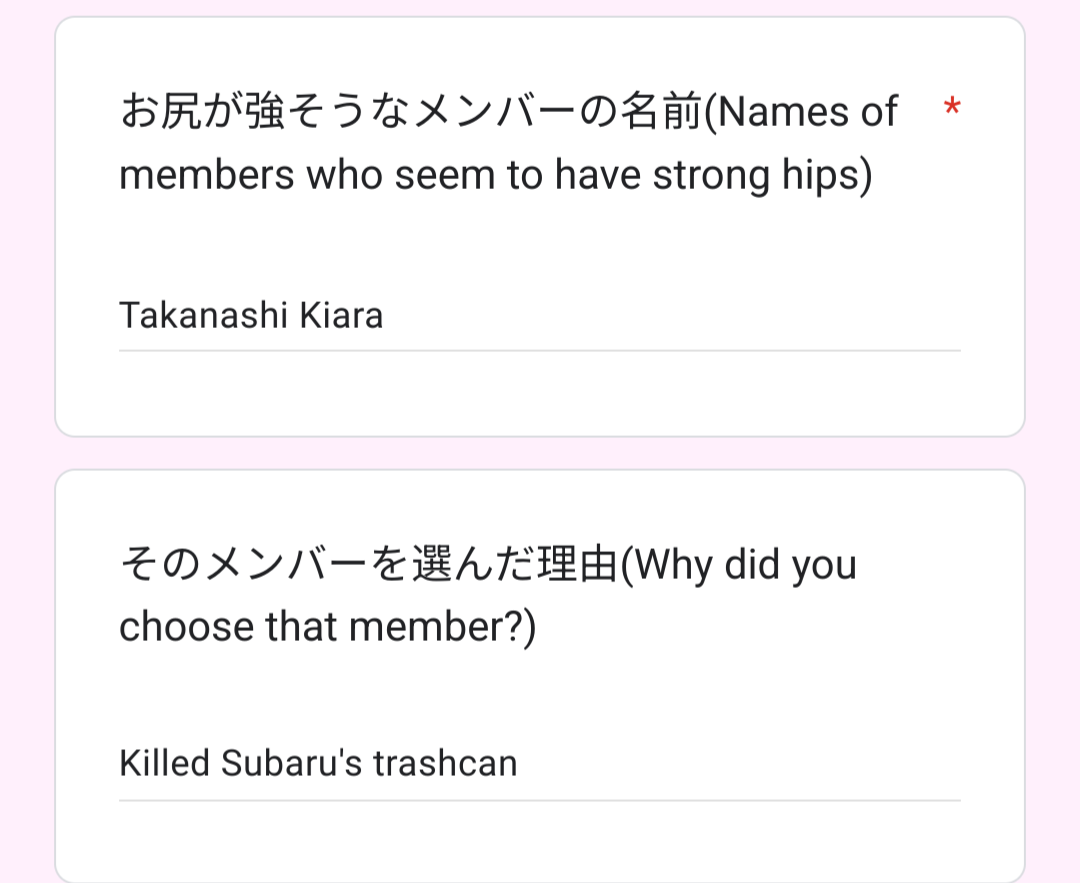
Task: Click the red required asterisk
Action: click(952, 108)
